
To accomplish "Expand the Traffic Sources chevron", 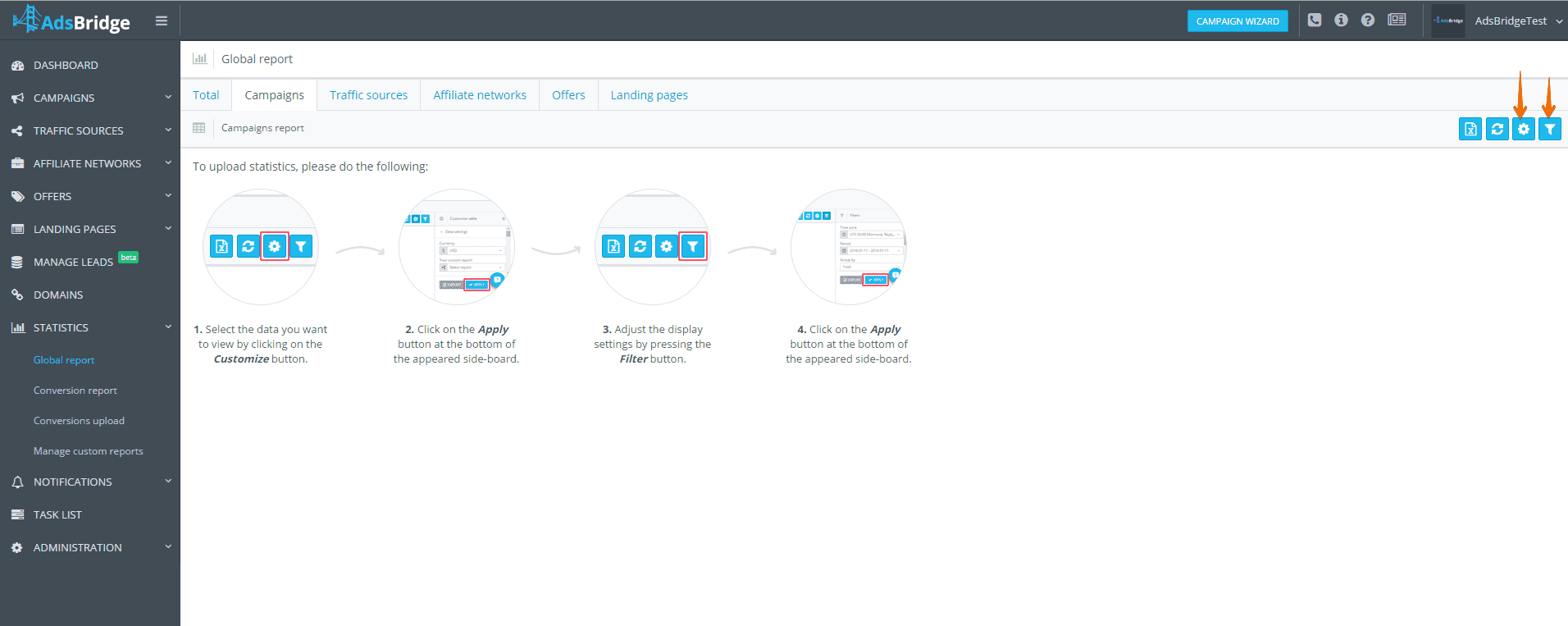I will [x=168, y=130].
